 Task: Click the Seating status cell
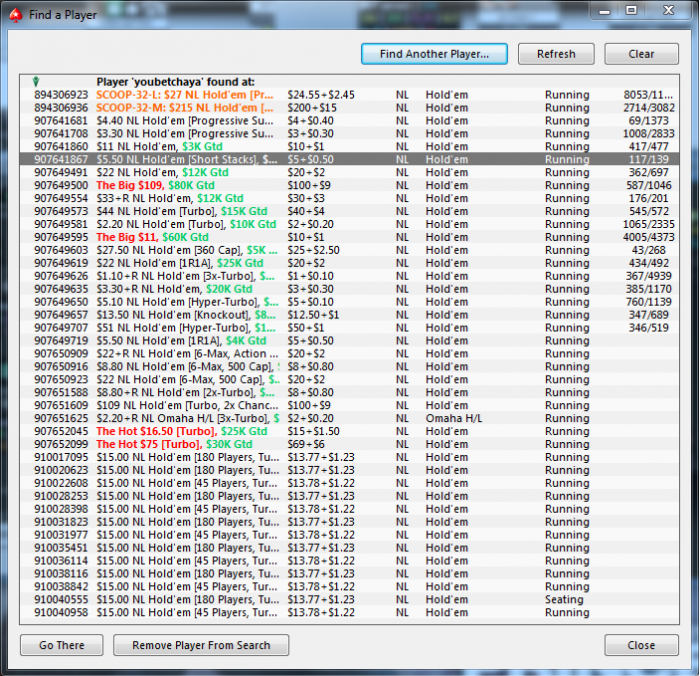pos(564,600)
